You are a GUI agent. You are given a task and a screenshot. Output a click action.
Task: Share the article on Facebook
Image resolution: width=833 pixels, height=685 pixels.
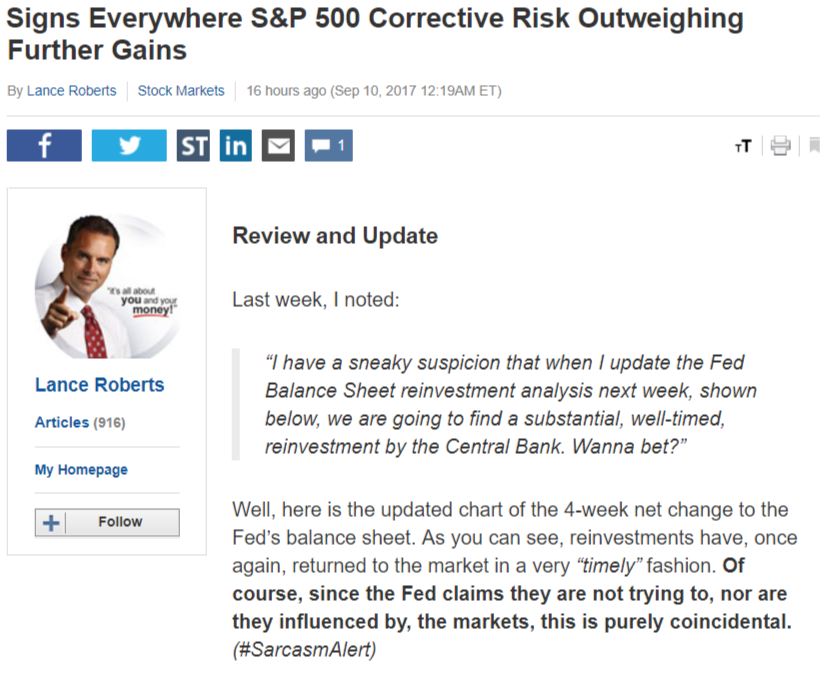point(44,146)
